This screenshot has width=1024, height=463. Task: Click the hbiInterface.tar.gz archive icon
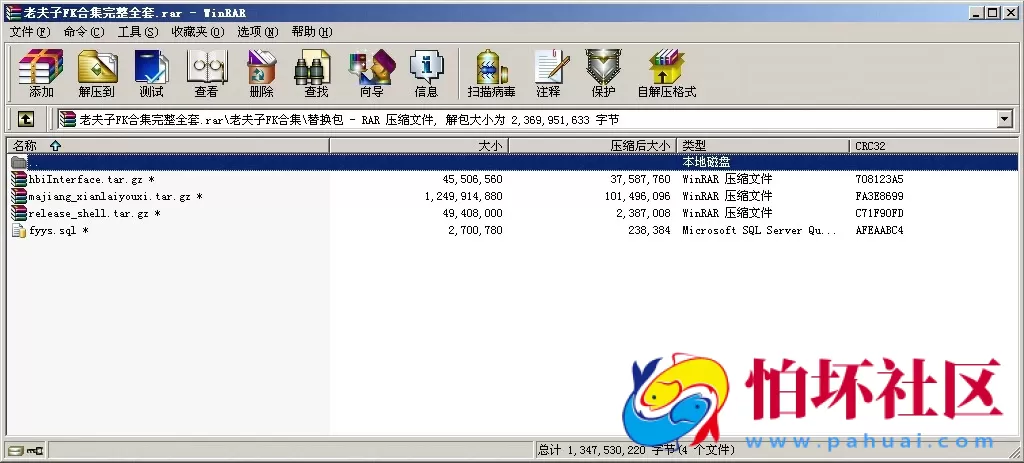tap(19, 179)
